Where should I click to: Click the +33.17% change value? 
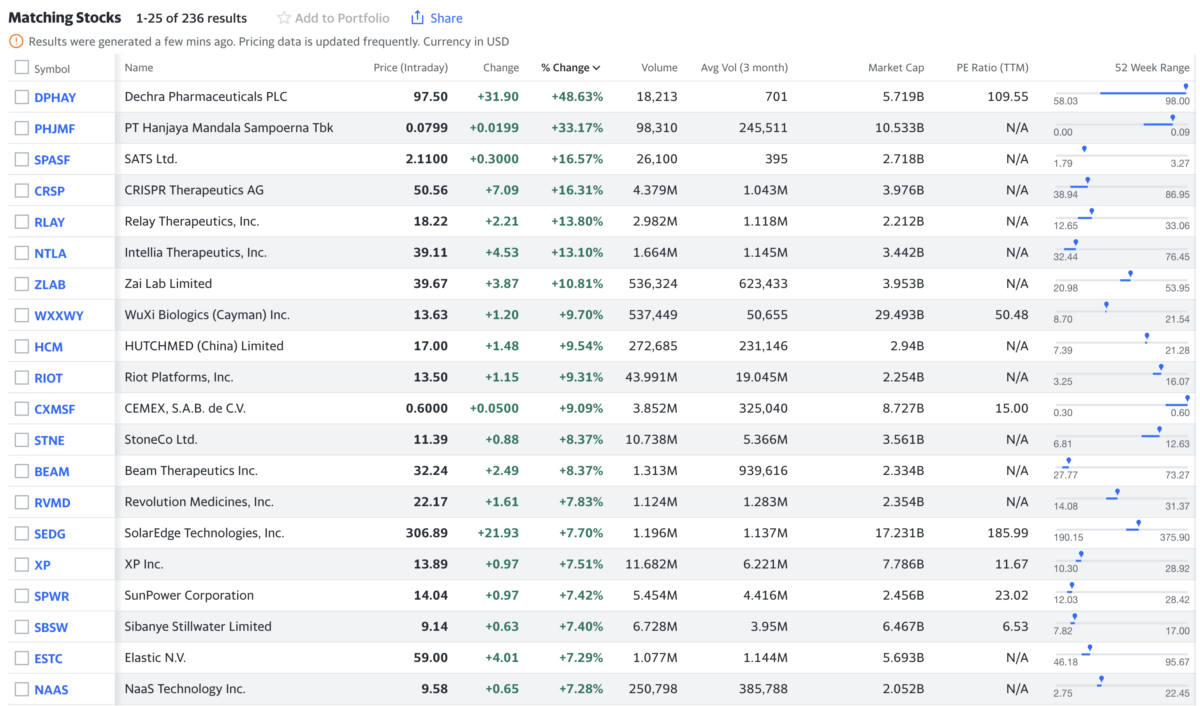tap(577, 128)
